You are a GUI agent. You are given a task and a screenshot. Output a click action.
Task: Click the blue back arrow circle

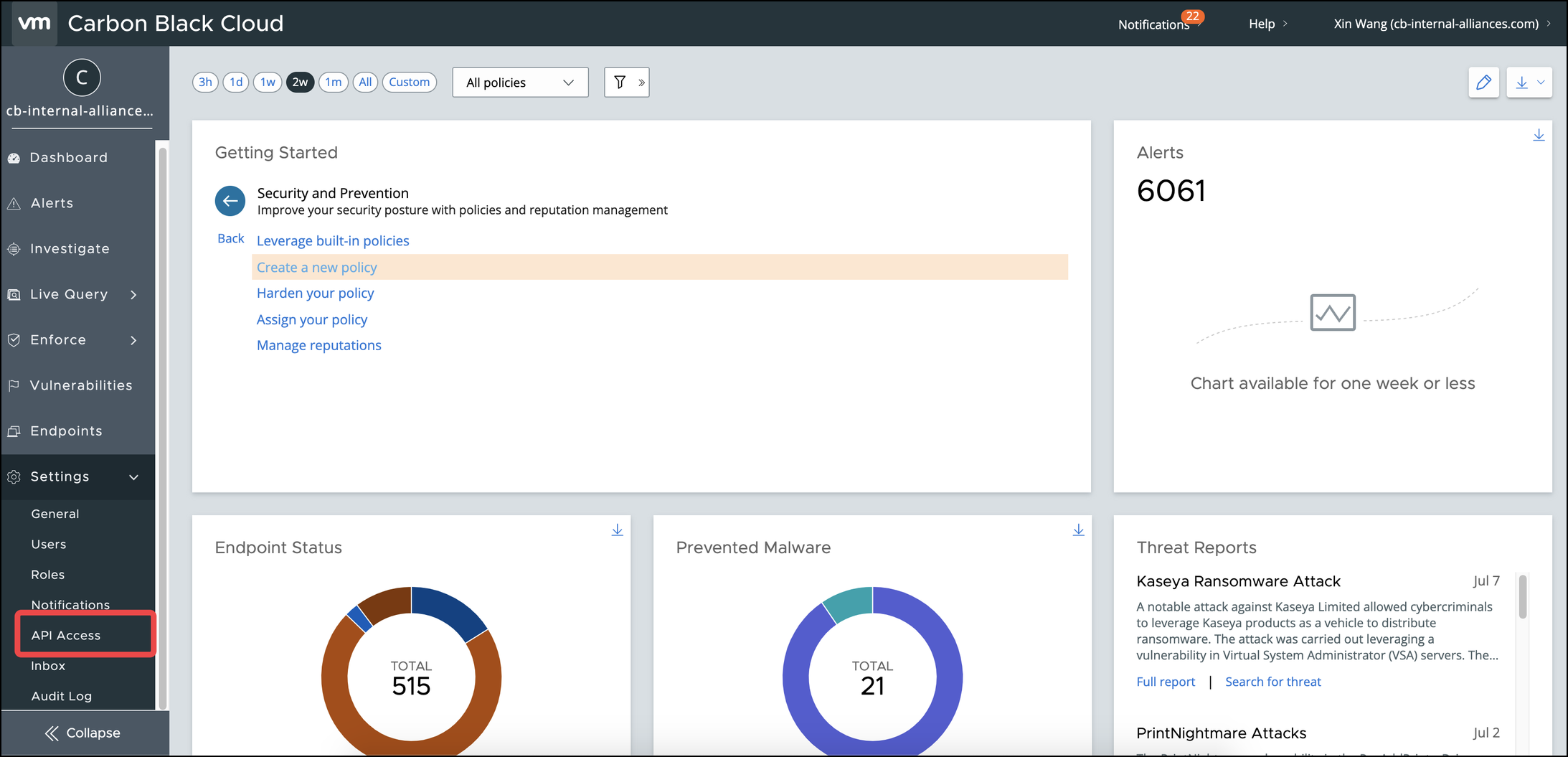coord(230,201)
